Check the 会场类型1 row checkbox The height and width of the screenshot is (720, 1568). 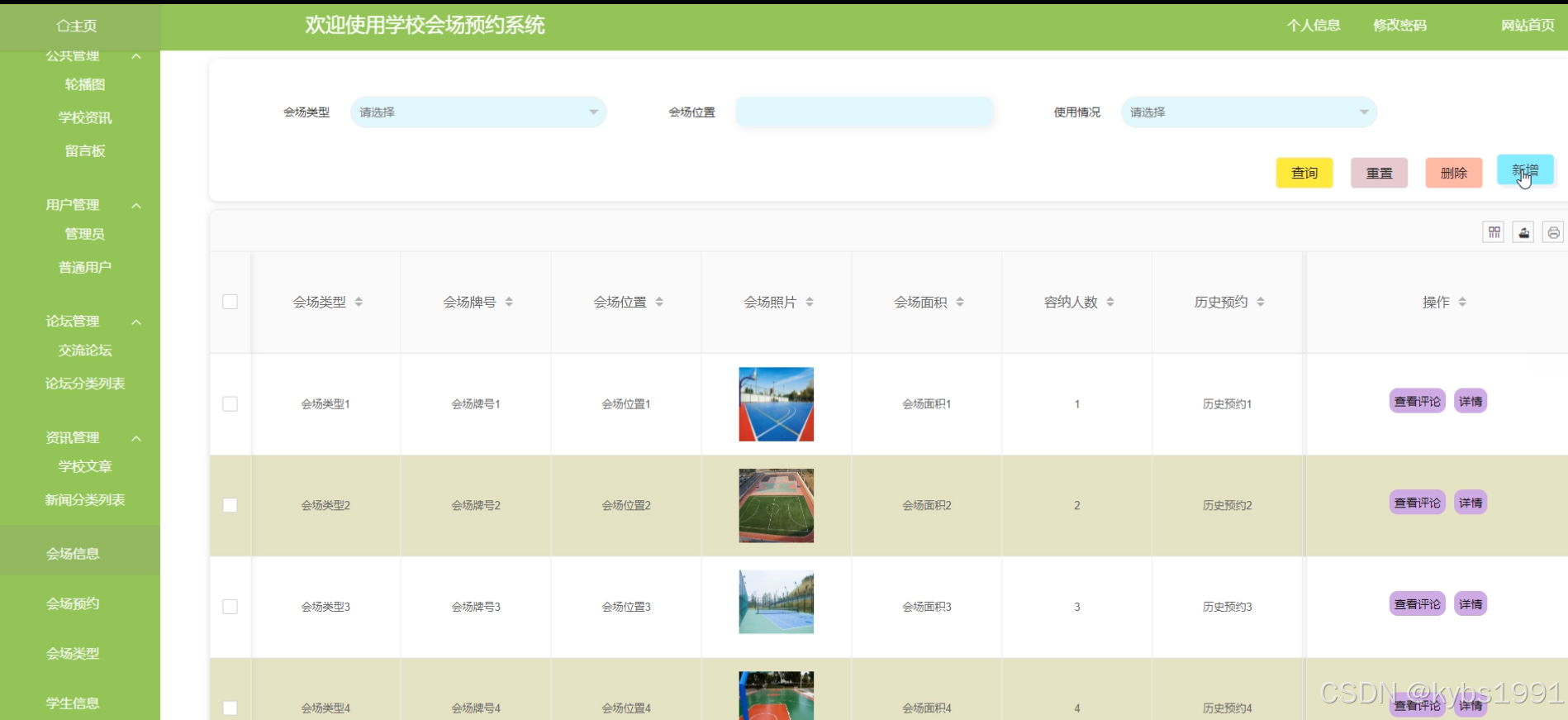(230, 403)
